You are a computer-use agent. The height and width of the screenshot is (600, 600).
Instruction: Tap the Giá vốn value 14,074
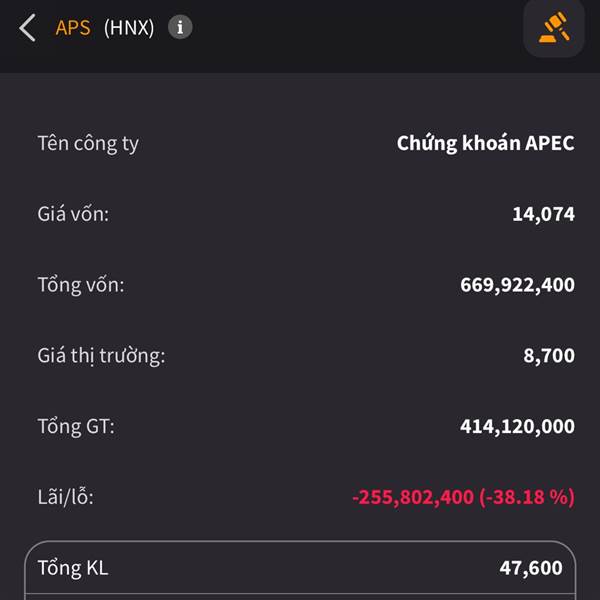pos(543,214)
